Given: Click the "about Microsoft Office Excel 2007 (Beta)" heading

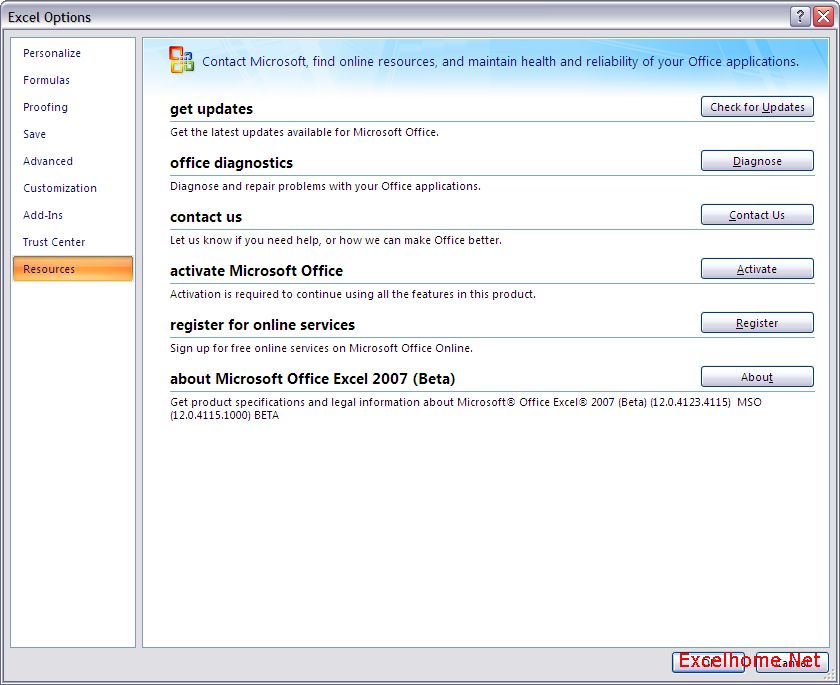Looking at the screenshot, I should [x=312, y=379].
